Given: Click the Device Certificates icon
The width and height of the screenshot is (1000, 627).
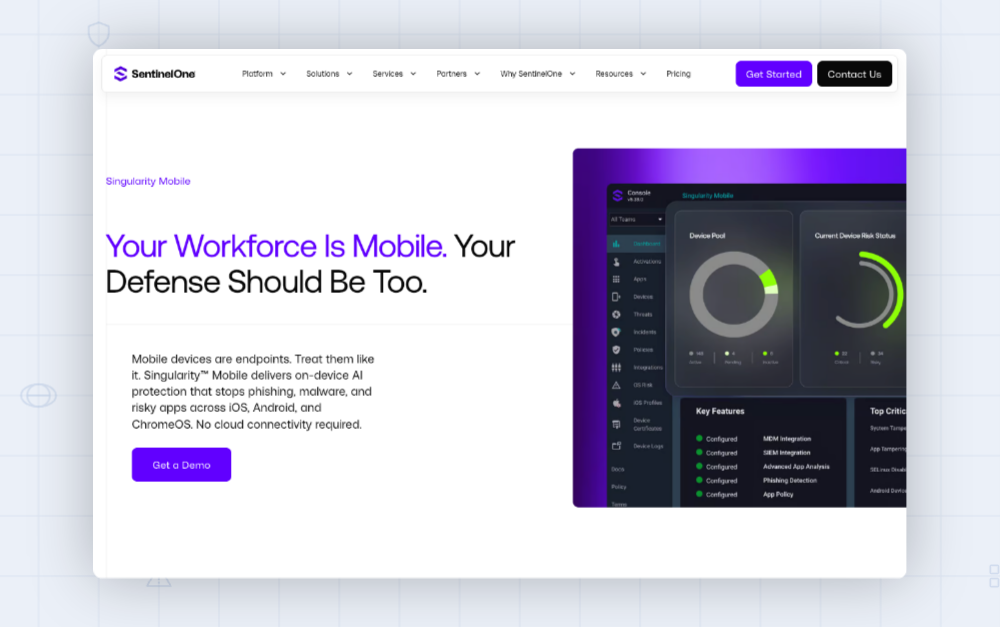Looking at the screenshot, I should tap(616, 424).
